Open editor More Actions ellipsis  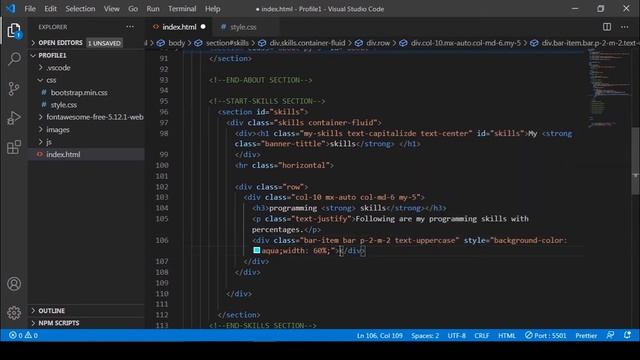point(624,27)
